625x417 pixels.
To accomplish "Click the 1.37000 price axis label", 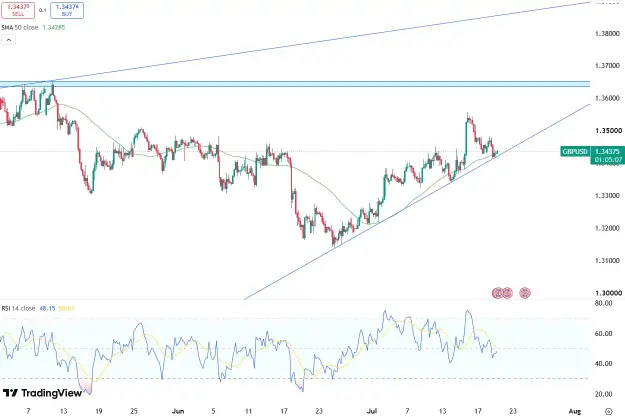I will point(607,65).
